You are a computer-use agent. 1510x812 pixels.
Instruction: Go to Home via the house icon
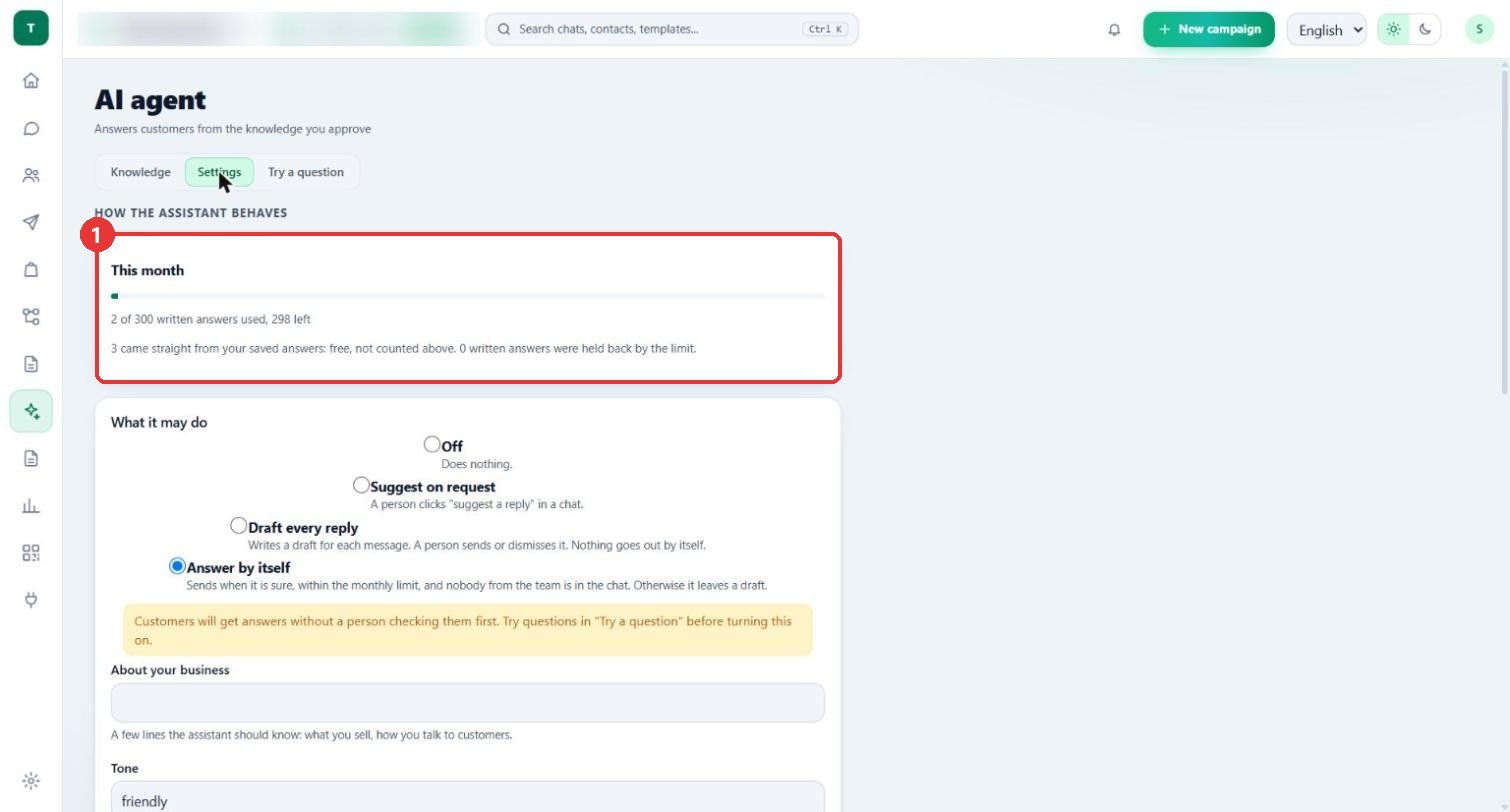(x=31, y=80)
